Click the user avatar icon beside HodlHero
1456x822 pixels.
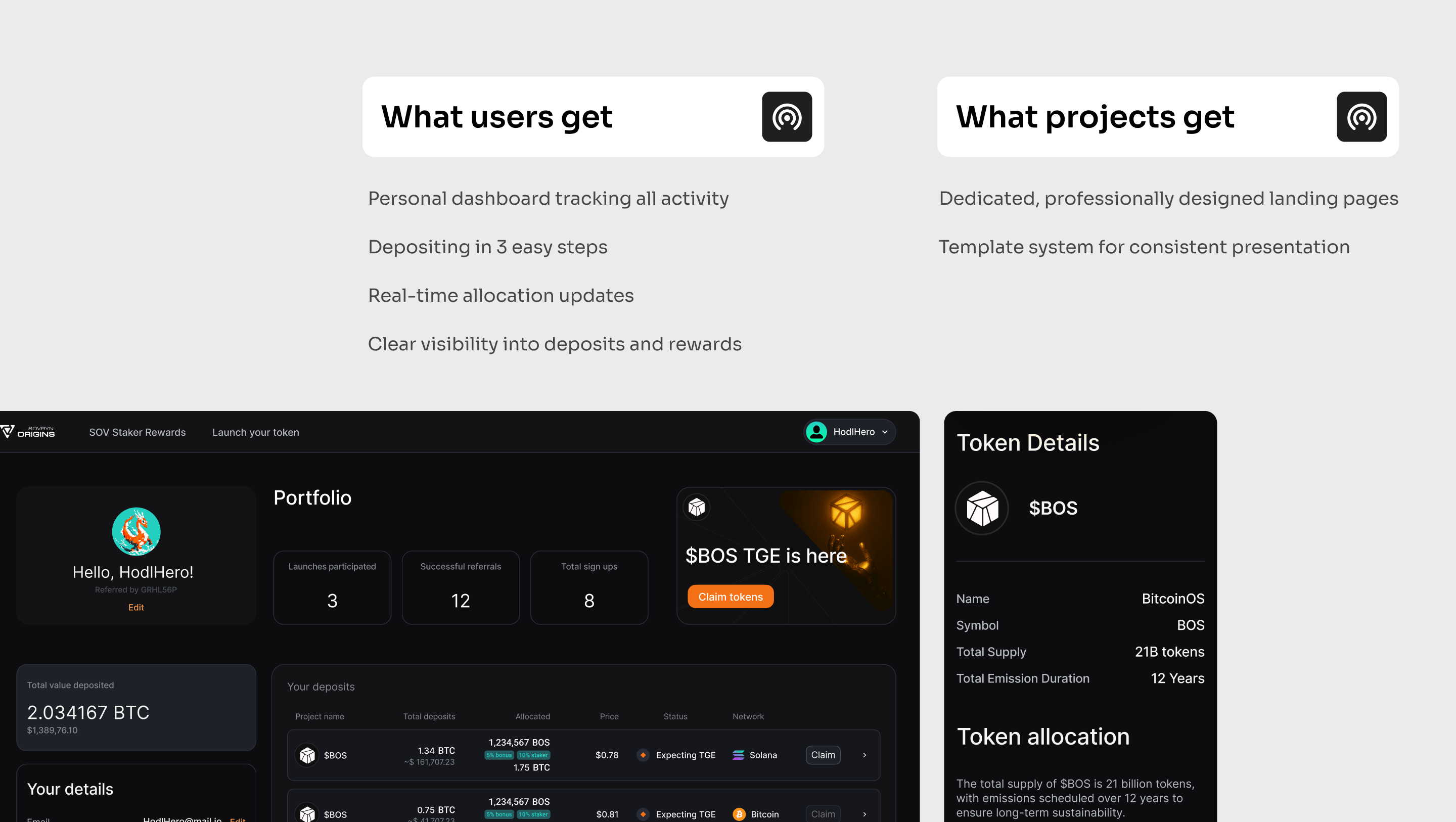click(x=816, y=432)
